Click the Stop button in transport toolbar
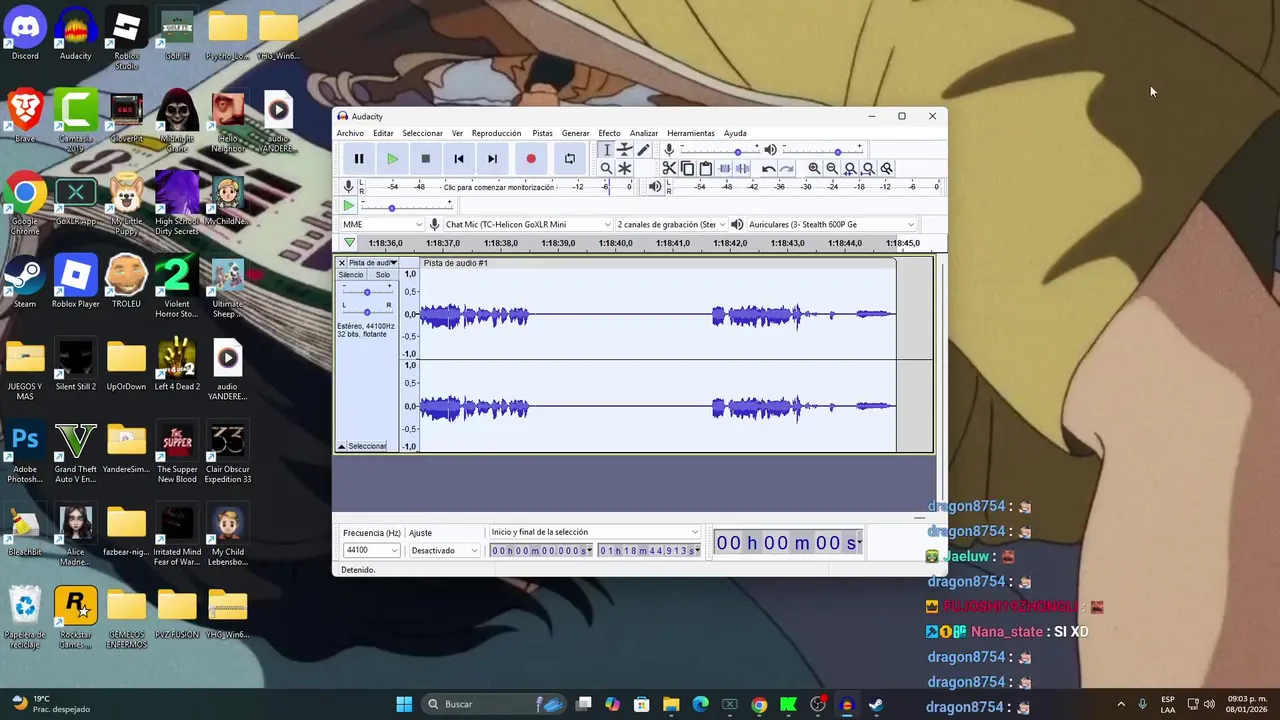The height and width of the screenshot is (720, 1280). tap(425, 158)
